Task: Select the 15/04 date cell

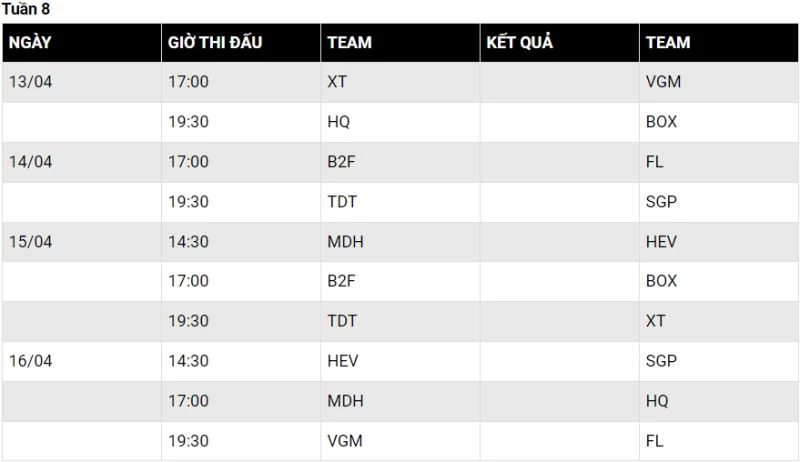Action: point(31,242)
